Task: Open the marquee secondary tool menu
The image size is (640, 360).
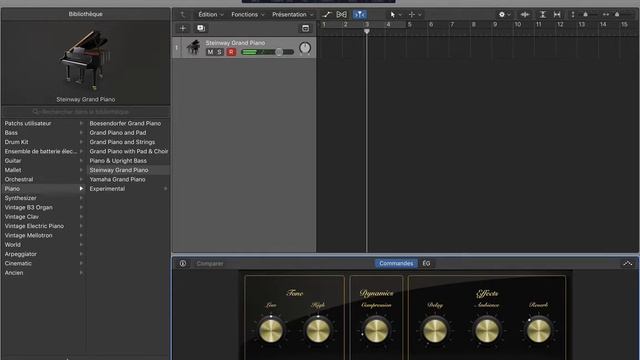Action: [x=414, y=15]
